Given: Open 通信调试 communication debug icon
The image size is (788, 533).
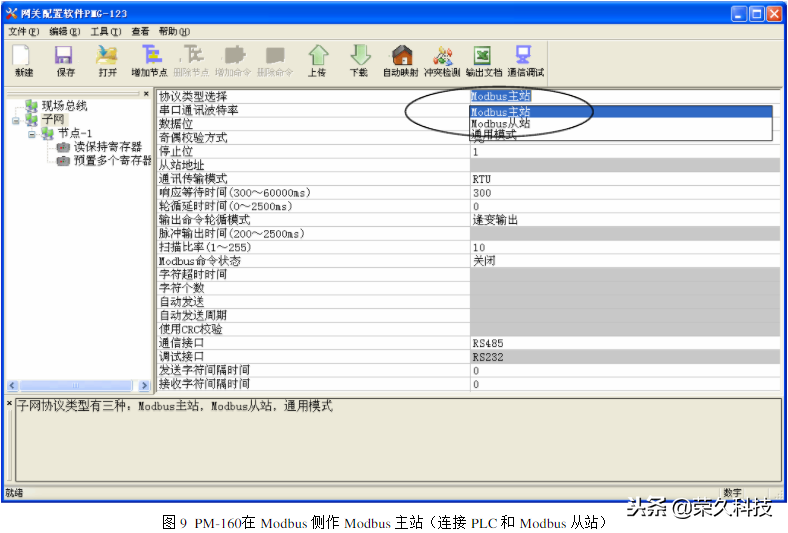Looking at the screenshot, I should tap(523, 55).
